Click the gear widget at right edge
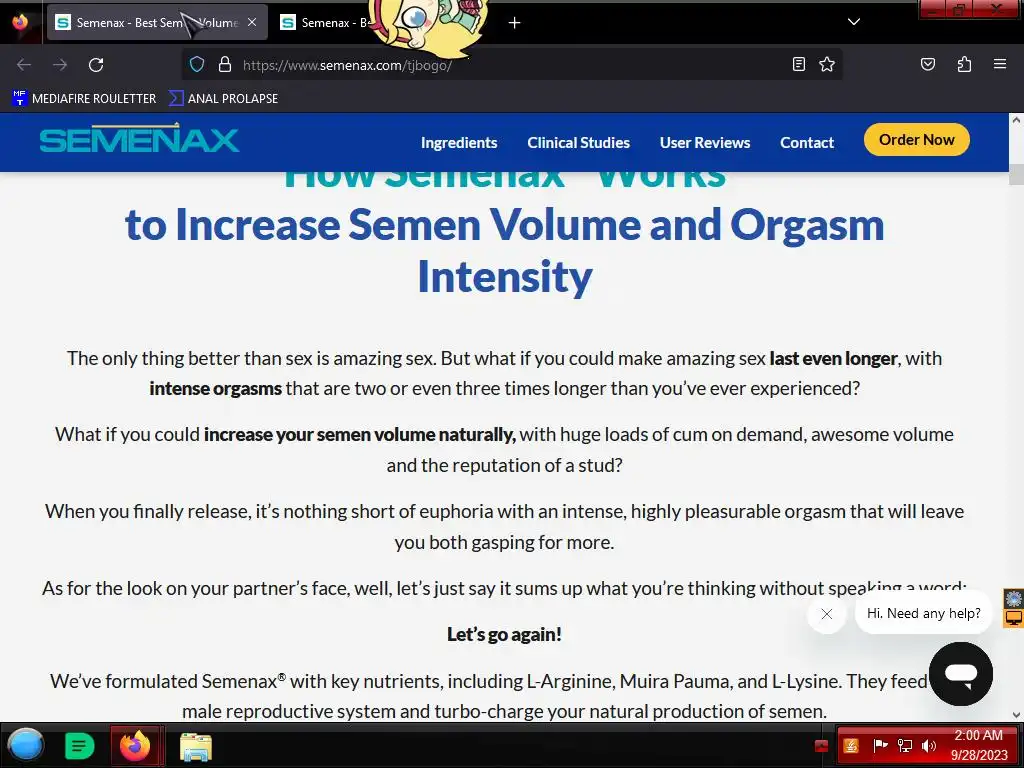1024x768 pixels. (1014, 598)
